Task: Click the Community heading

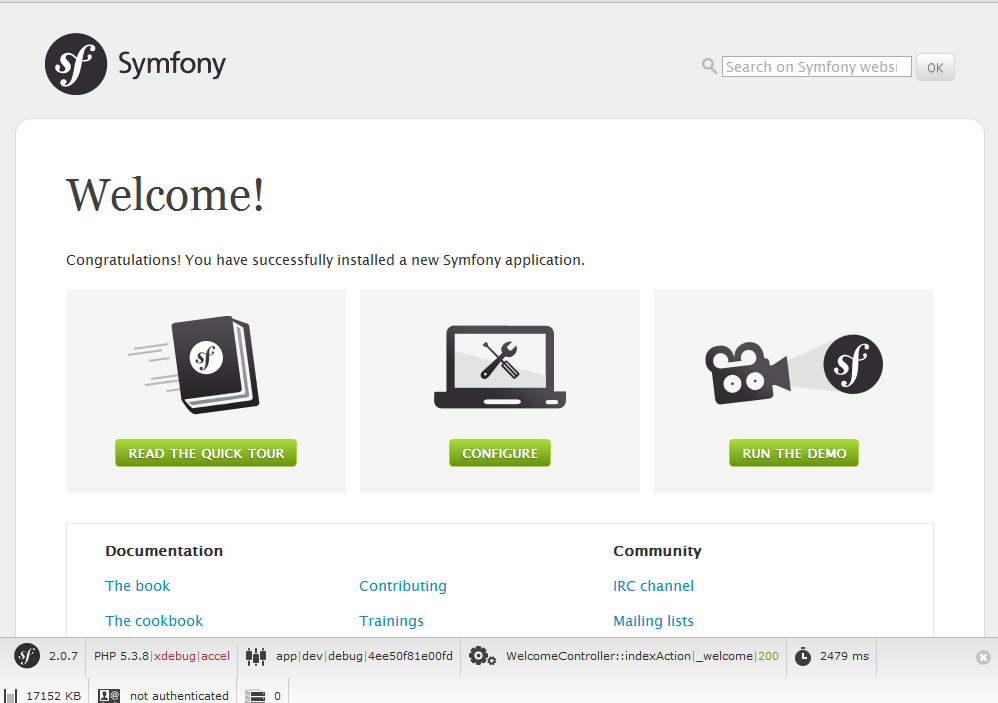Action: [x=657, y=551]
